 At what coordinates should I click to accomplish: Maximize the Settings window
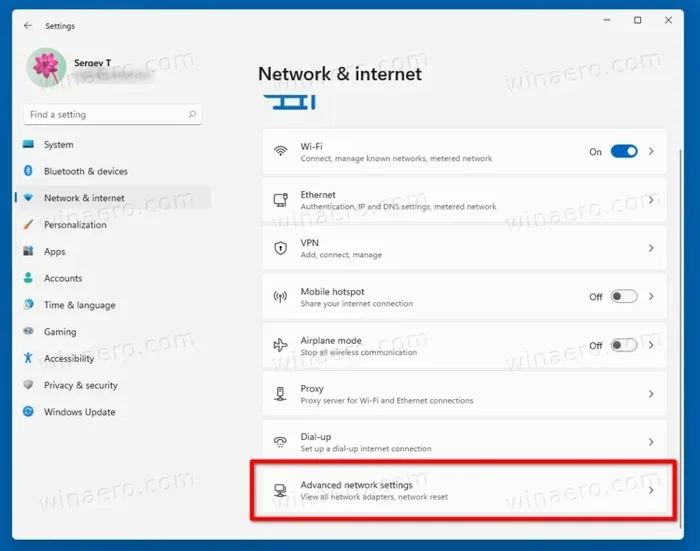tap(638, 20)
